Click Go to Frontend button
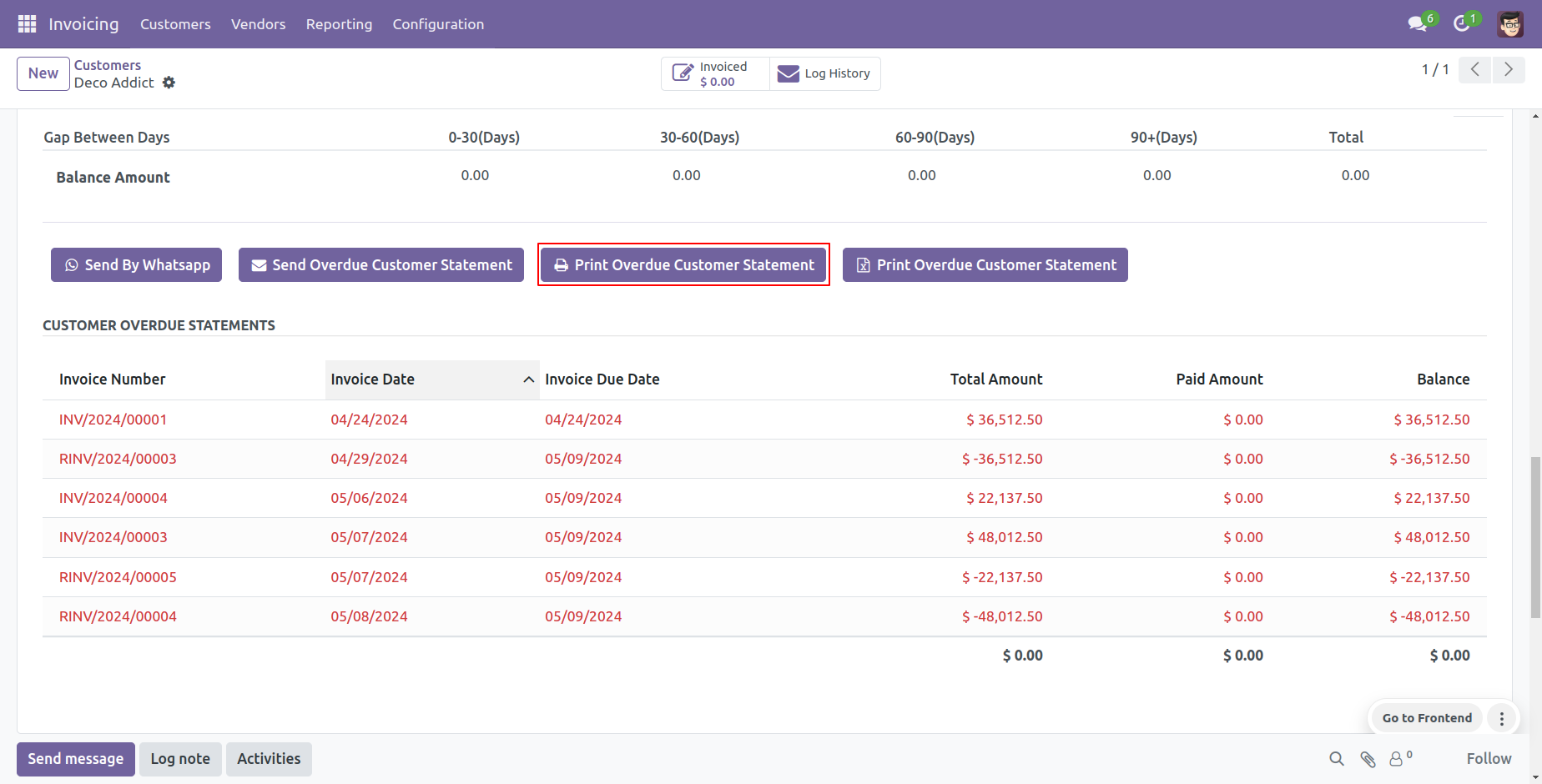The height and width of the screenshot is (784, 1542). coord(1427,718)
